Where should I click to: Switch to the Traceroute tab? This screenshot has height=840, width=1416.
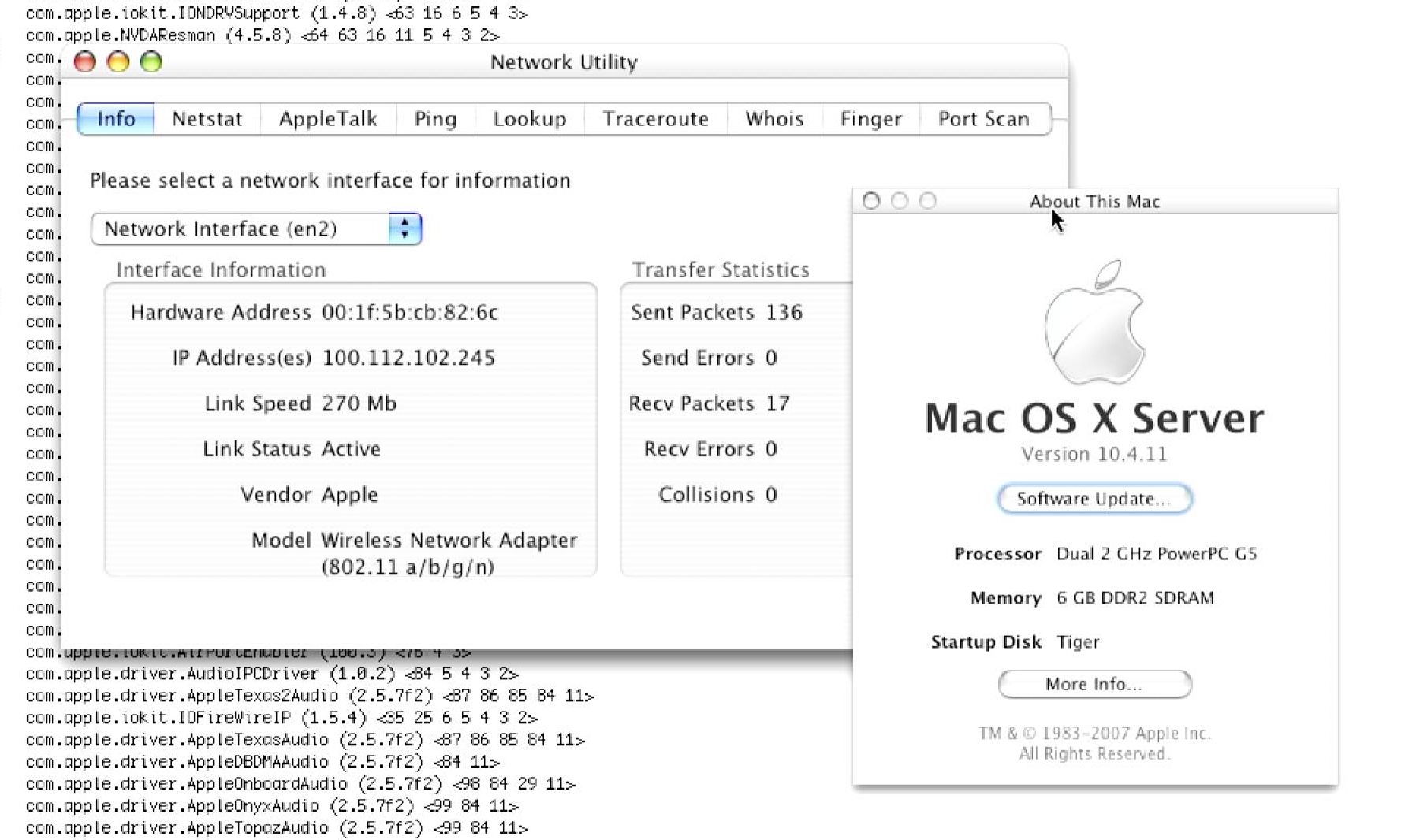tap(655, 119)
